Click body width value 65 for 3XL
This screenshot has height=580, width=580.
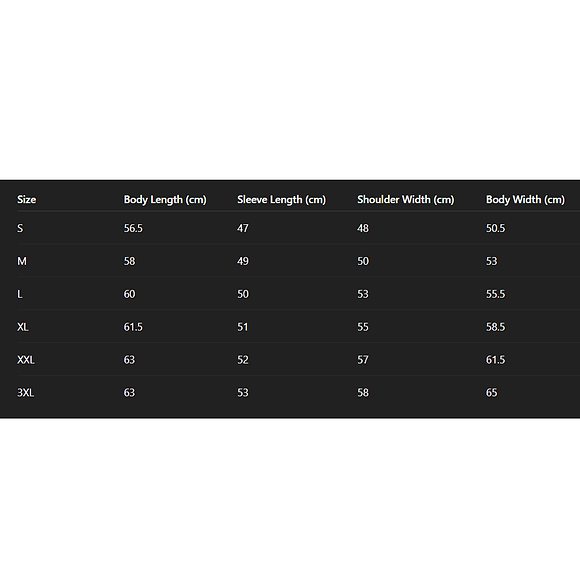pos(492,392)
